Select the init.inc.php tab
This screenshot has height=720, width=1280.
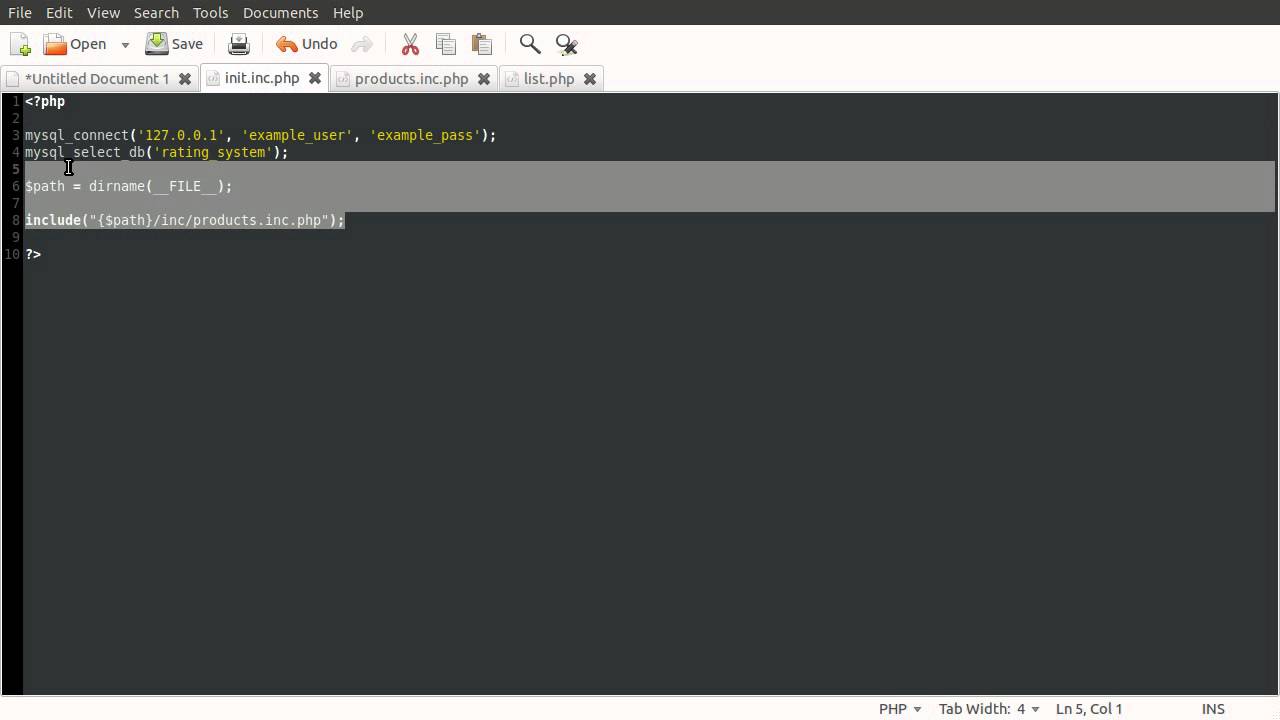tap(262, 77)
